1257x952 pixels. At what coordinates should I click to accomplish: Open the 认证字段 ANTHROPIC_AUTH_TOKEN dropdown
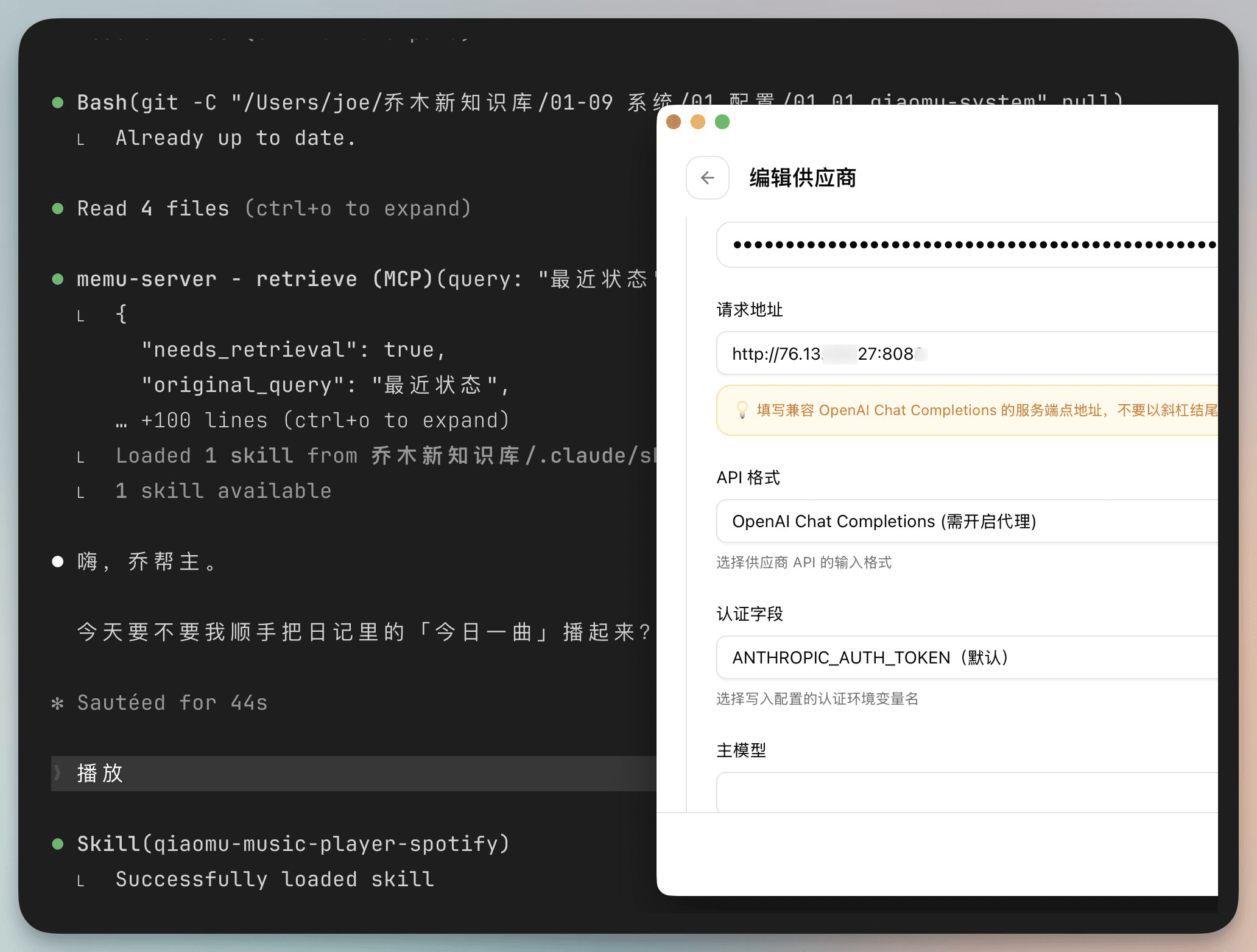point(967,657)
